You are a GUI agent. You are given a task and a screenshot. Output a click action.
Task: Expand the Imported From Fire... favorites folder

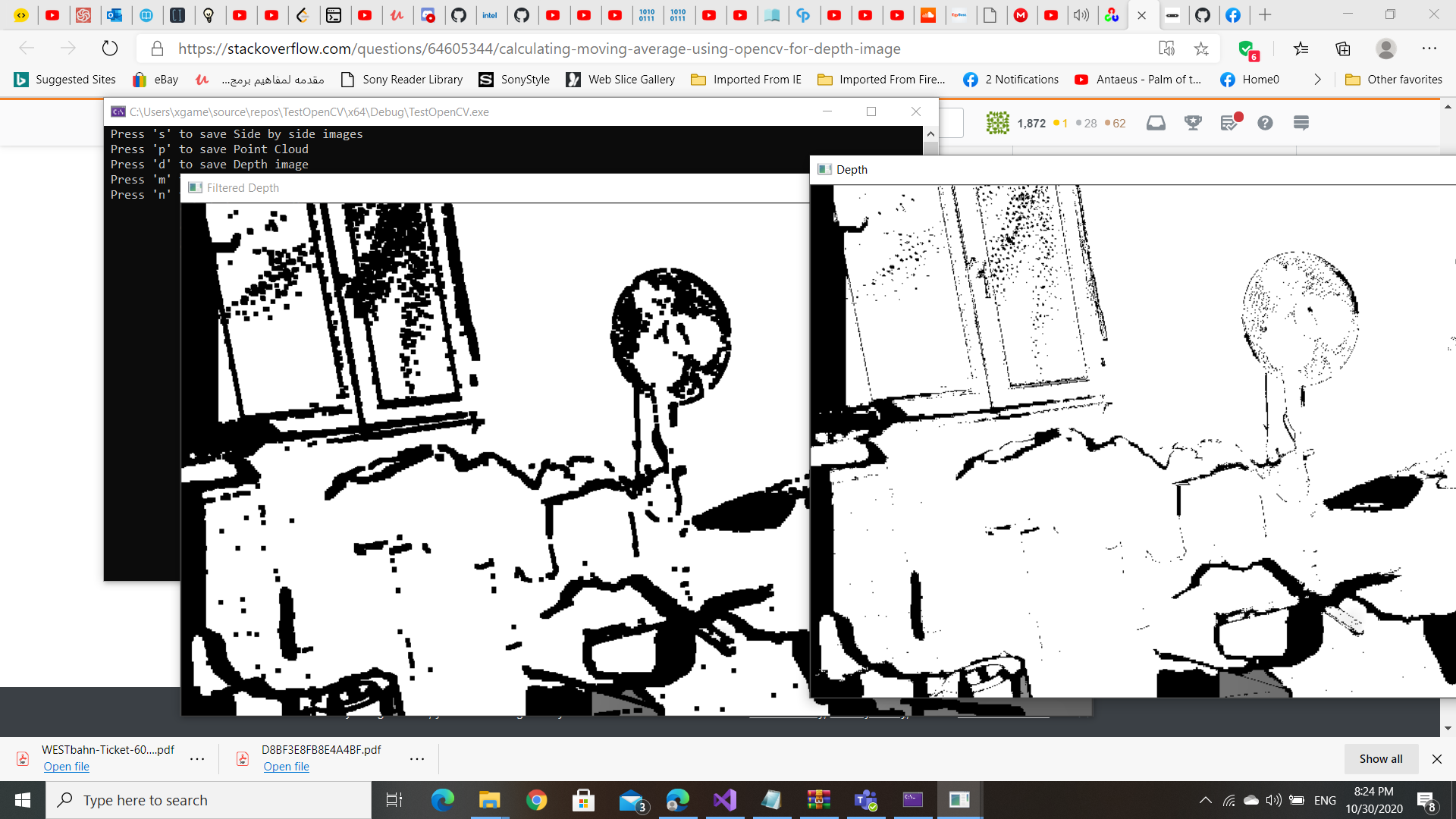pyautogui.click(x=881, y=80)
